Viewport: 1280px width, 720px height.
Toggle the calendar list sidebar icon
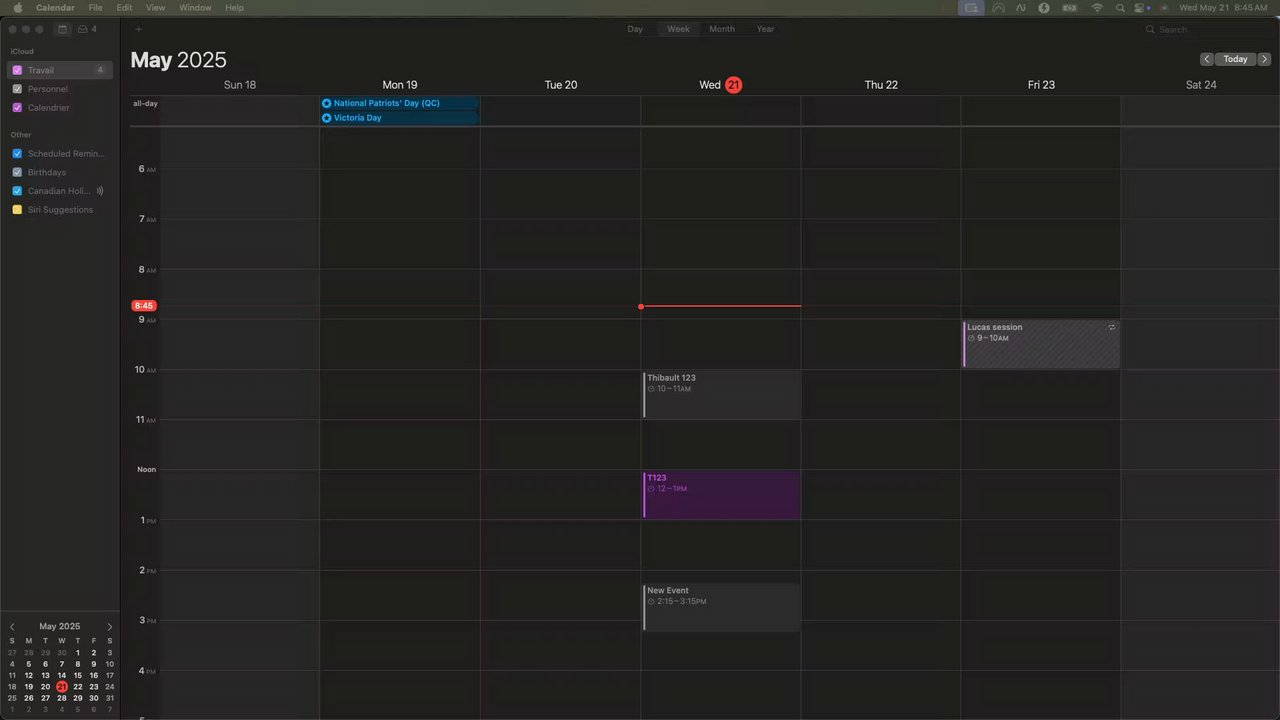(63, 29)
